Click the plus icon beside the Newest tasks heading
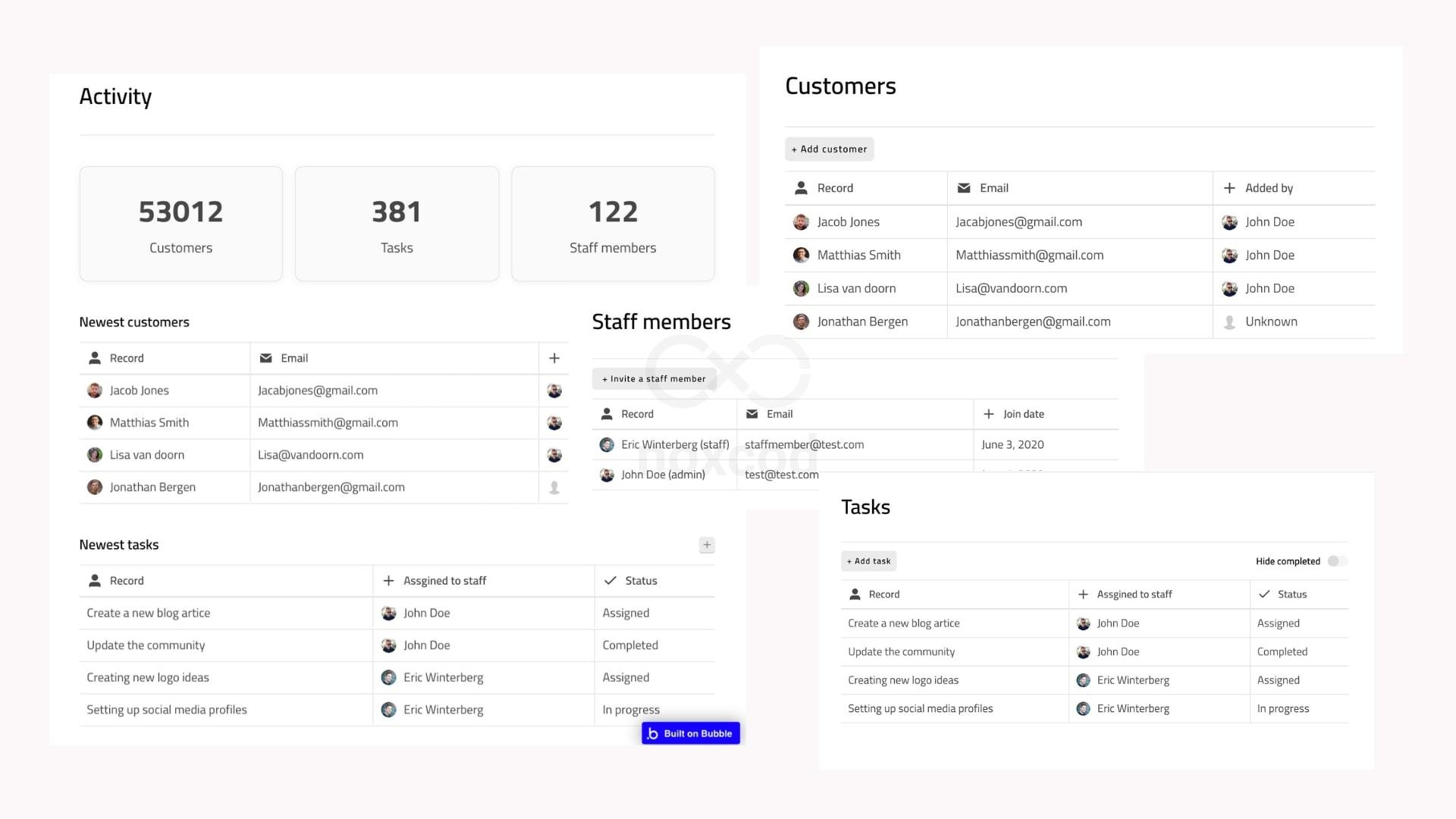This screenshot has height=819, width=1456. (x=706, y=544)
